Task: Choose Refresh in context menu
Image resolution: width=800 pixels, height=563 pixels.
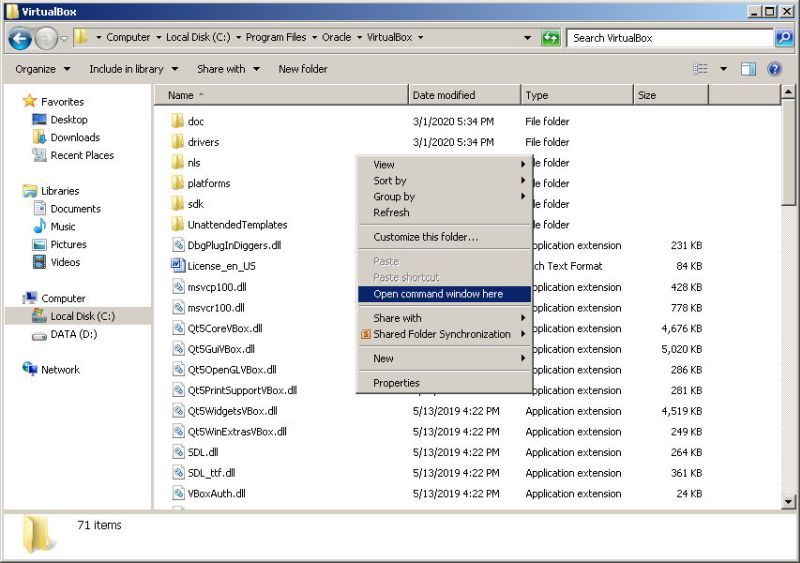Action: coord(444,212)
